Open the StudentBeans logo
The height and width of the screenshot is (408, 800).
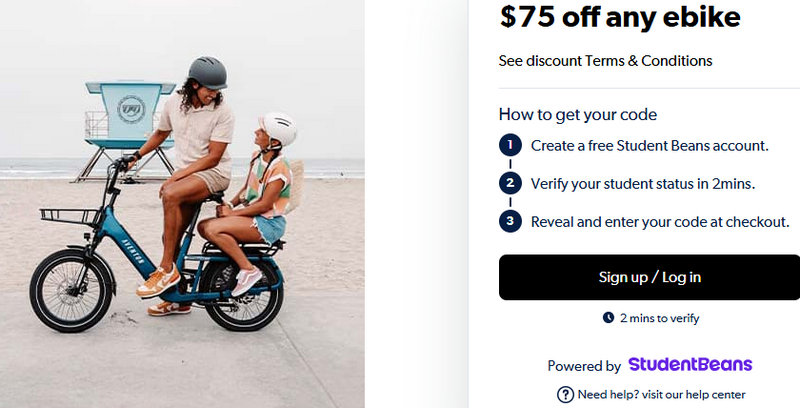click(x=690, y=365)
